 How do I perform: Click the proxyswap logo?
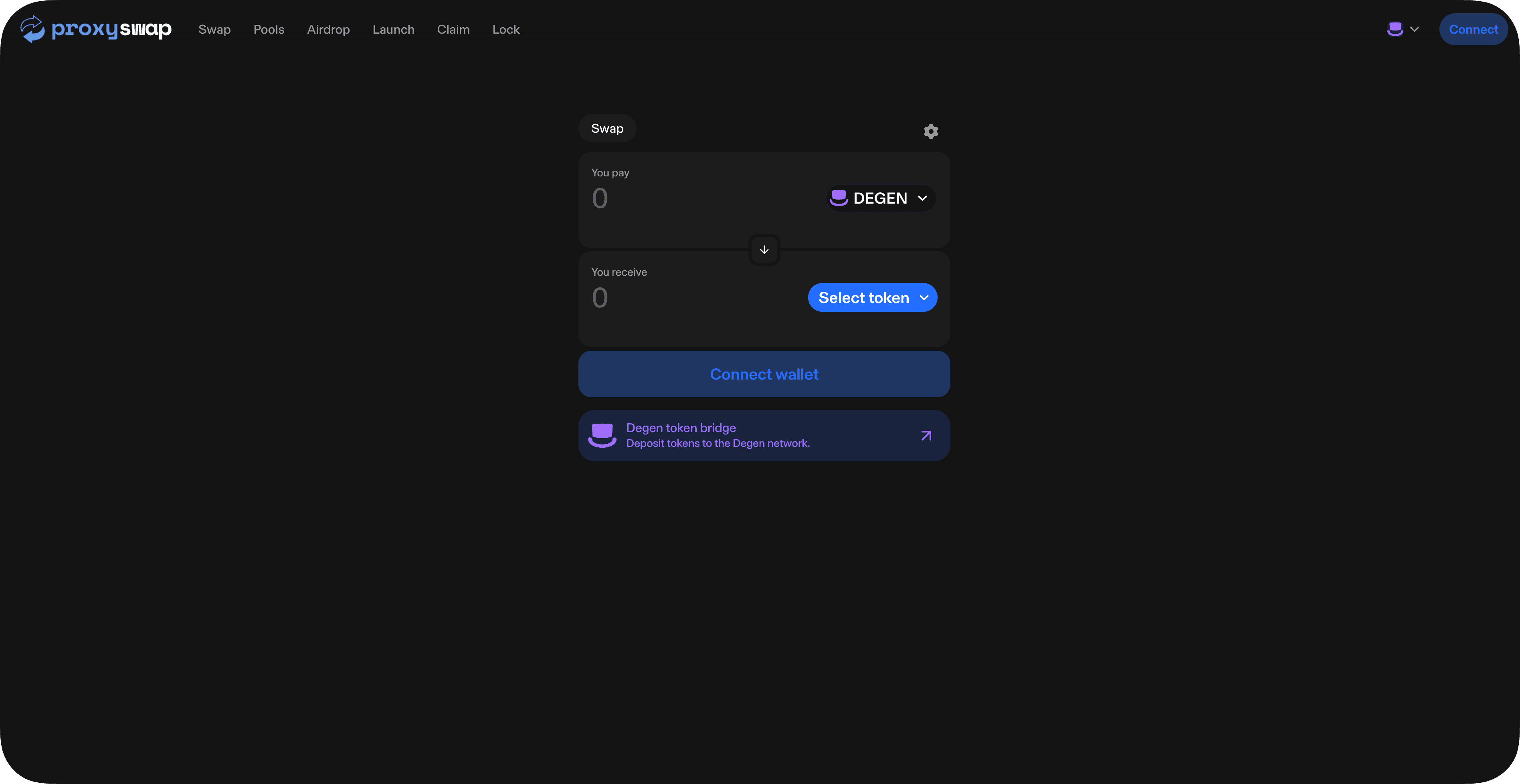pyautogui.click(x=95, y=29)
